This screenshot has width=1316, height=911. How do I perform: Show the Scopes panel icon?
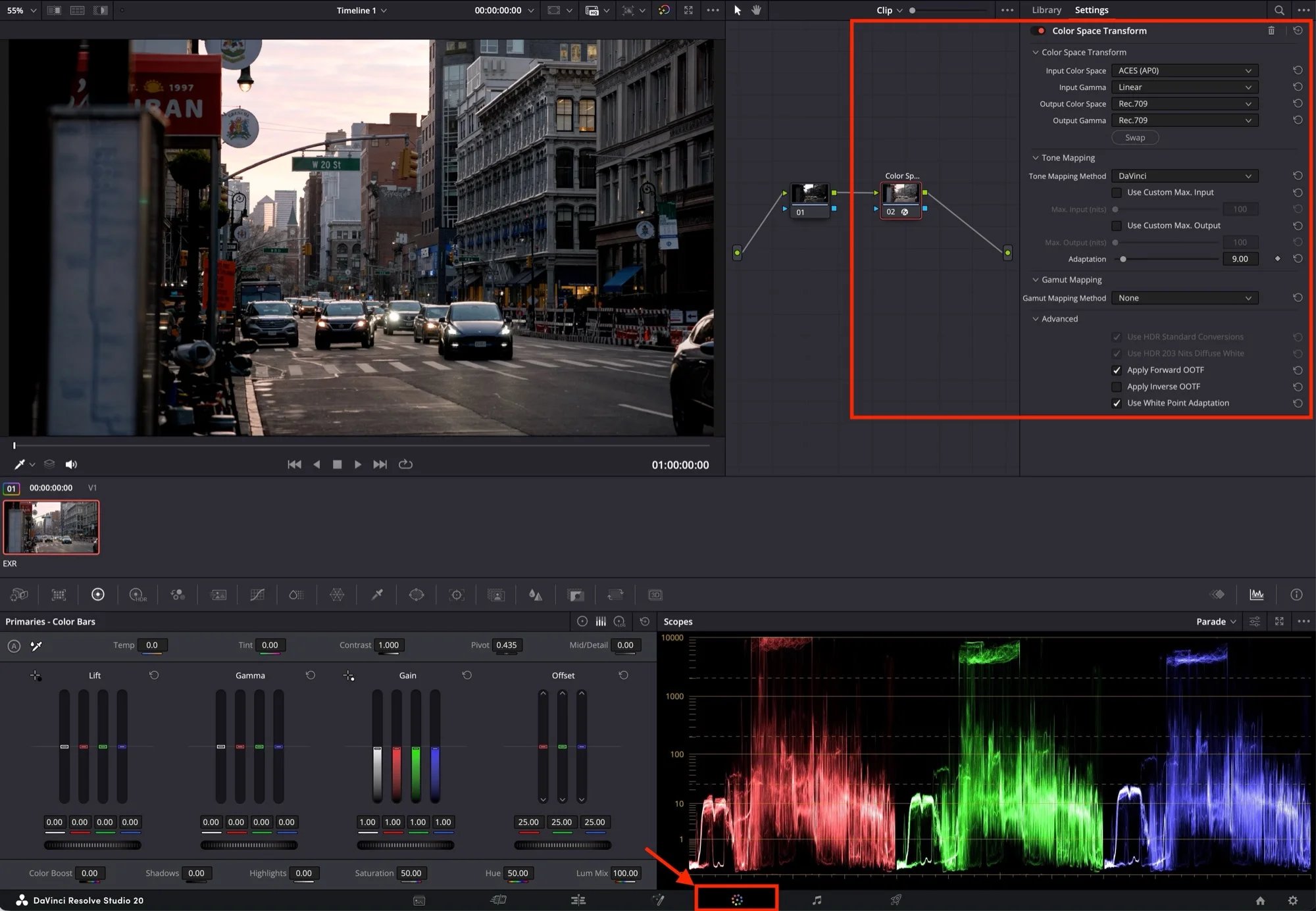[1257, 595]
